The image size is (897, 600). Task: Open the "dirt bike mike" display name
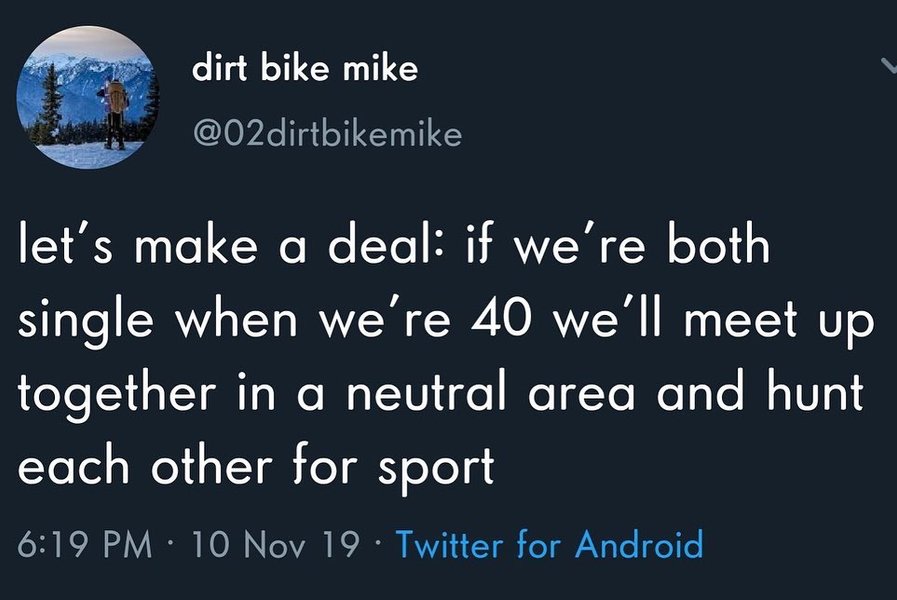click(x=304, y=69)
